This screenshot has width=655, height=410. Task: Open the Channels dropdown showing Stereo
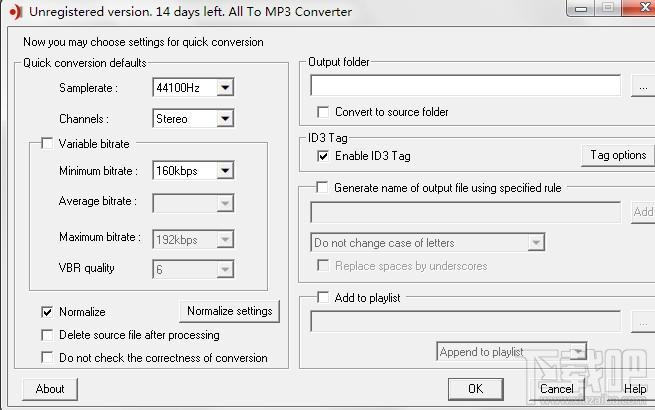(193, 119)
